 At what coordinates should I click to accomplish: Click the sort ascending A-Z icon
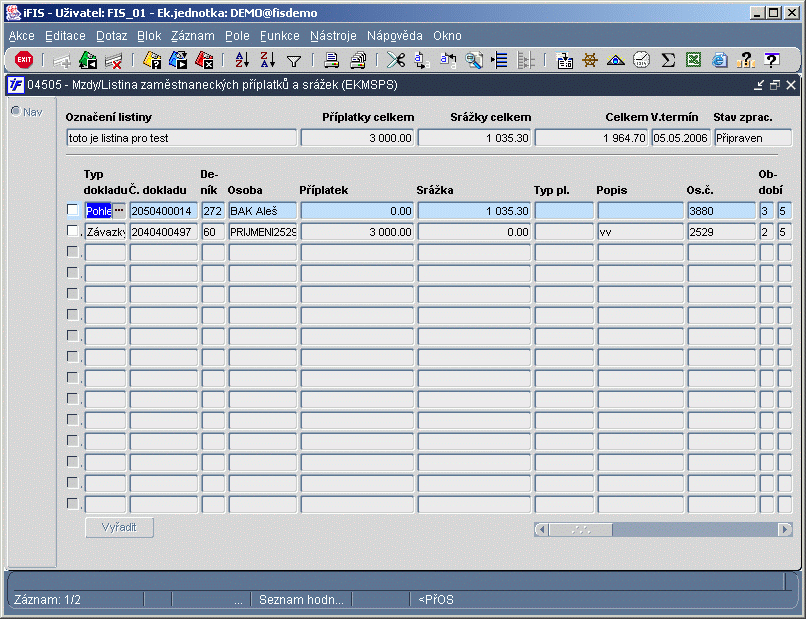(241, 60)
